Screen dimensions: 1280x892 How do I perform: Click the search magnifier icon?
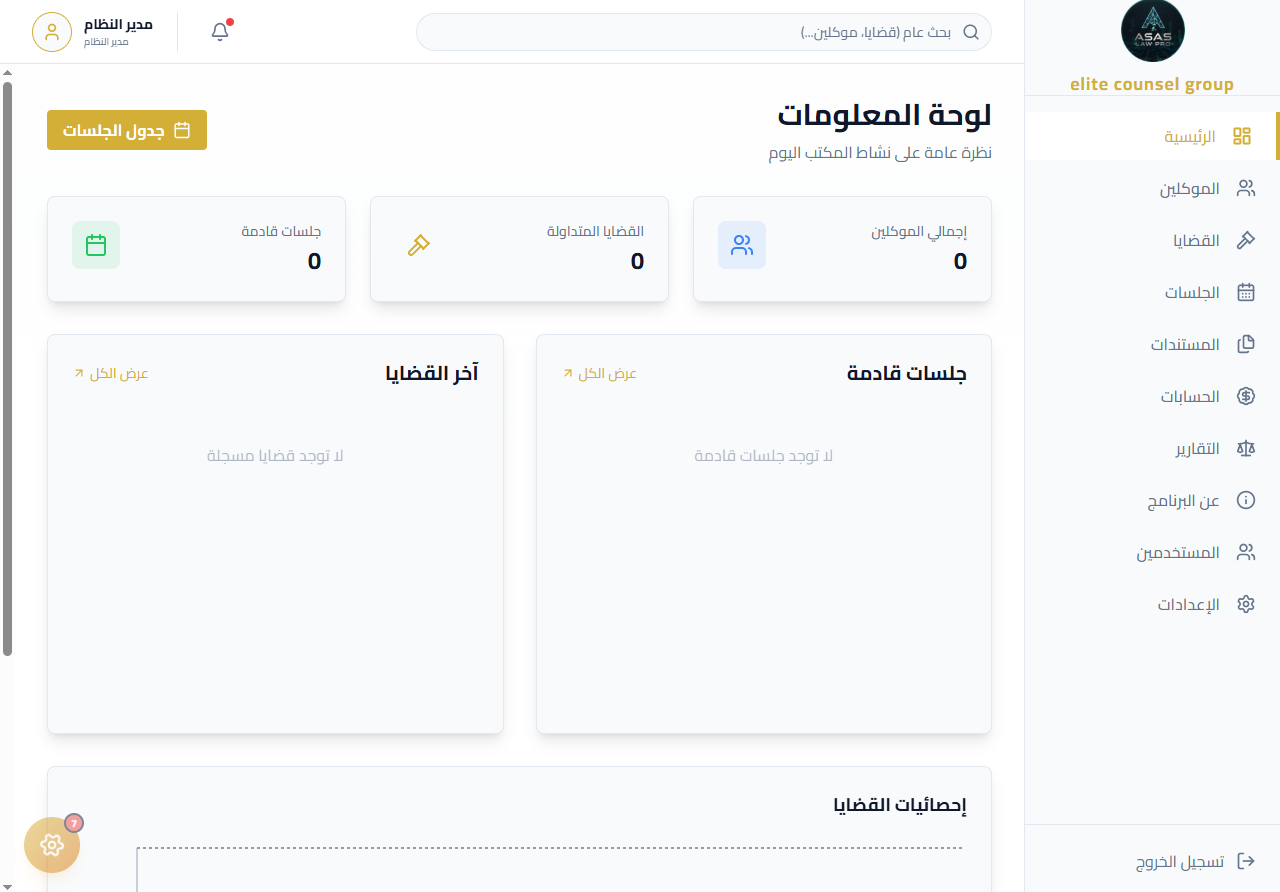tap(970, 32)
